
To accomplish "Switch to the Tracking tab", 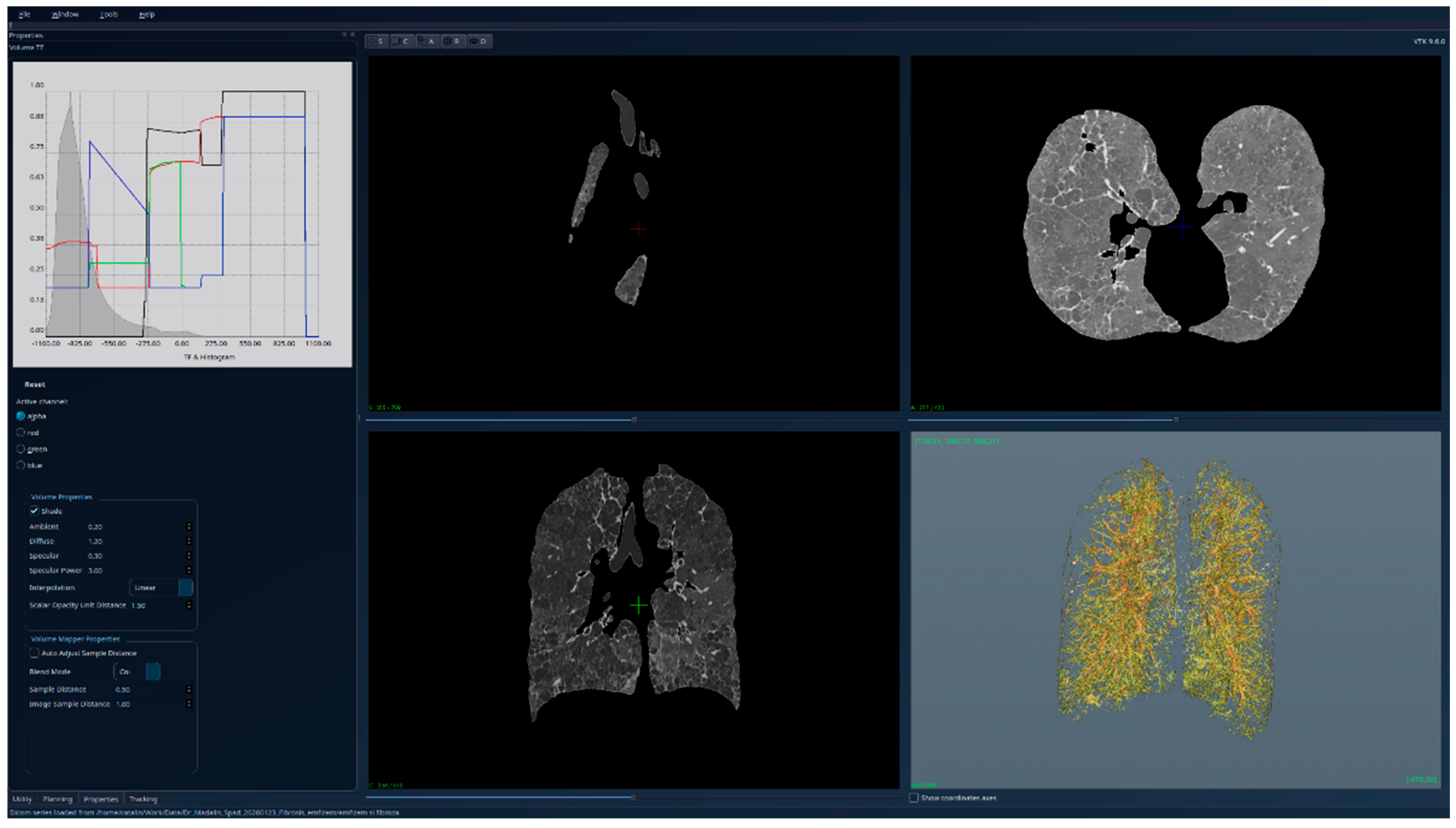I will [x=142, y=799].
